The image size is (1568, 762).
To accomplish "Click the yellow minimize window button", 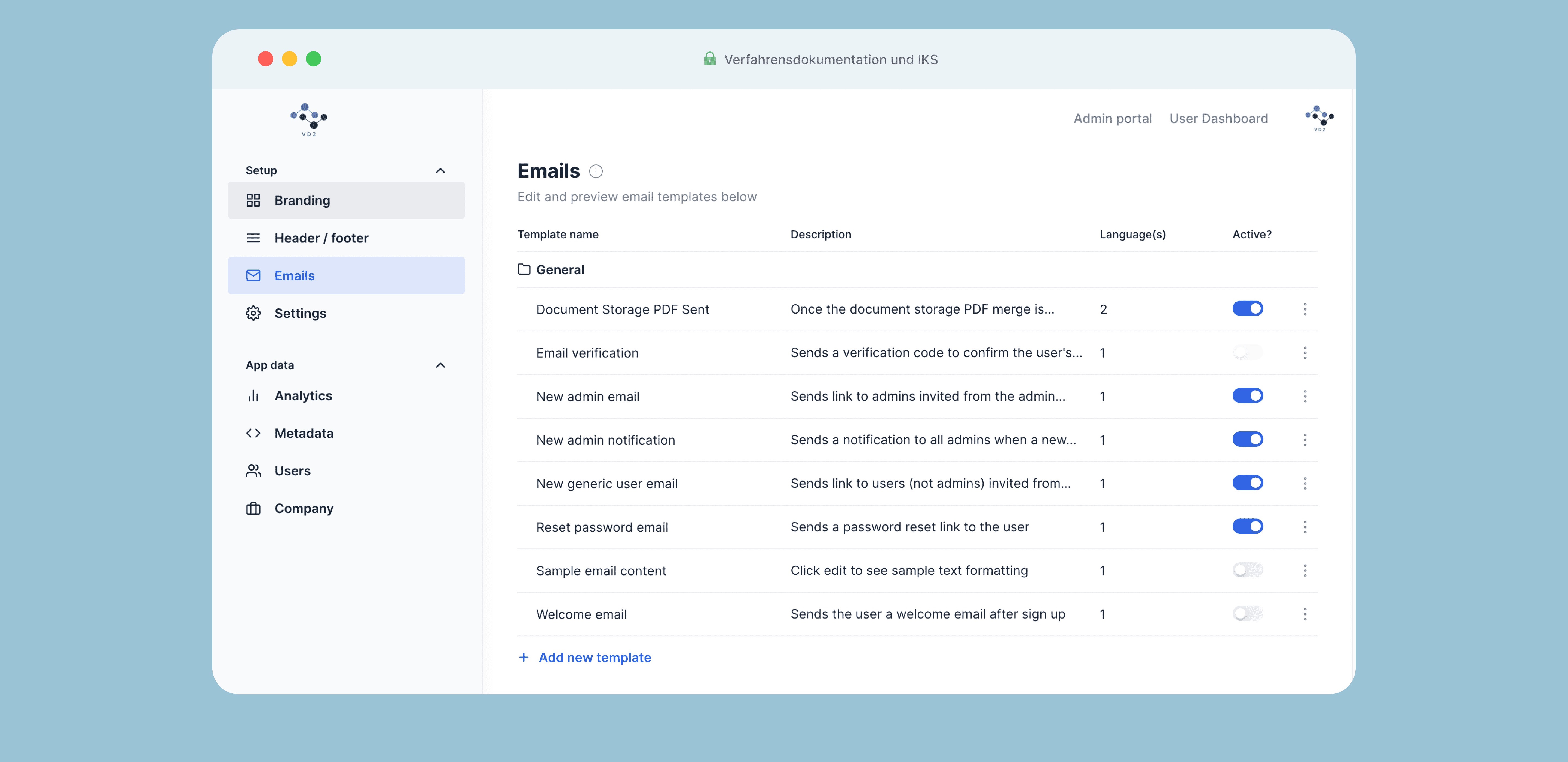I will pyautogui.click(x=290, y=59).
